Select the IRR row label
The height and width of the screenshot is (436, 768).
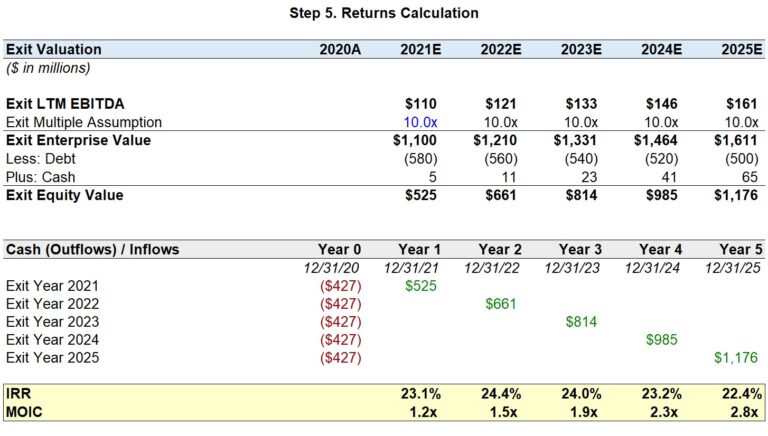click(x=19, y=393)
